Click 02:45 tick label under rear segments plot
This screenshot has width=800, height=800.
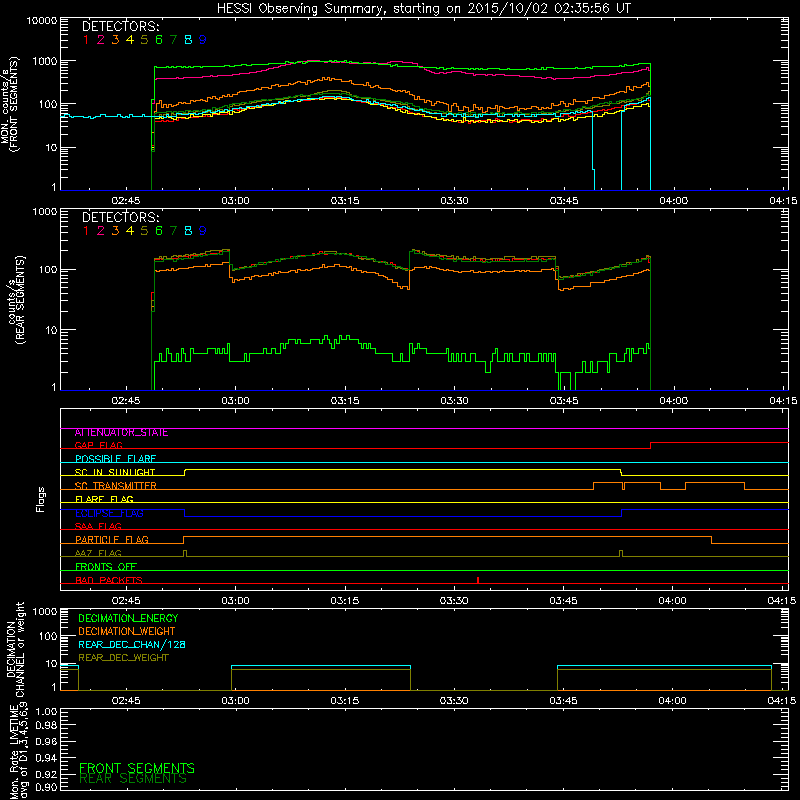(x=126, y=401)
